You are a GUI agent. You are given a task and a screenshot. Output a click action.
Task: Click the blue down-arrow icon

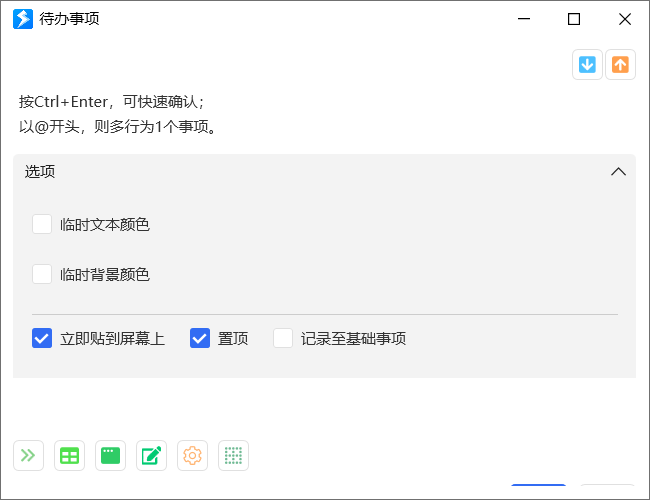point(587,65)
